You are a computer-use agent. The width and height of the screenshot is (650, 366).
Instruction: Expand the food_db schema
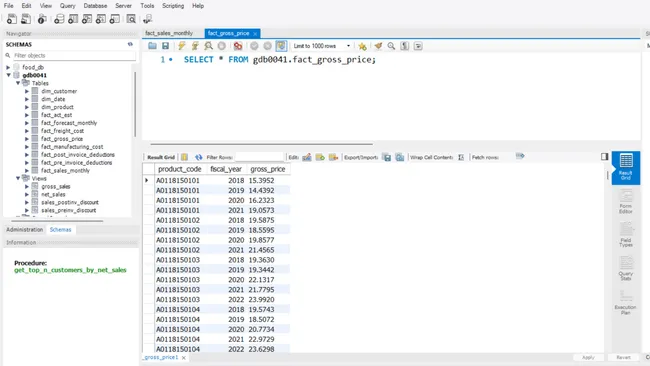pyautogui.click(x=8, y=67)
